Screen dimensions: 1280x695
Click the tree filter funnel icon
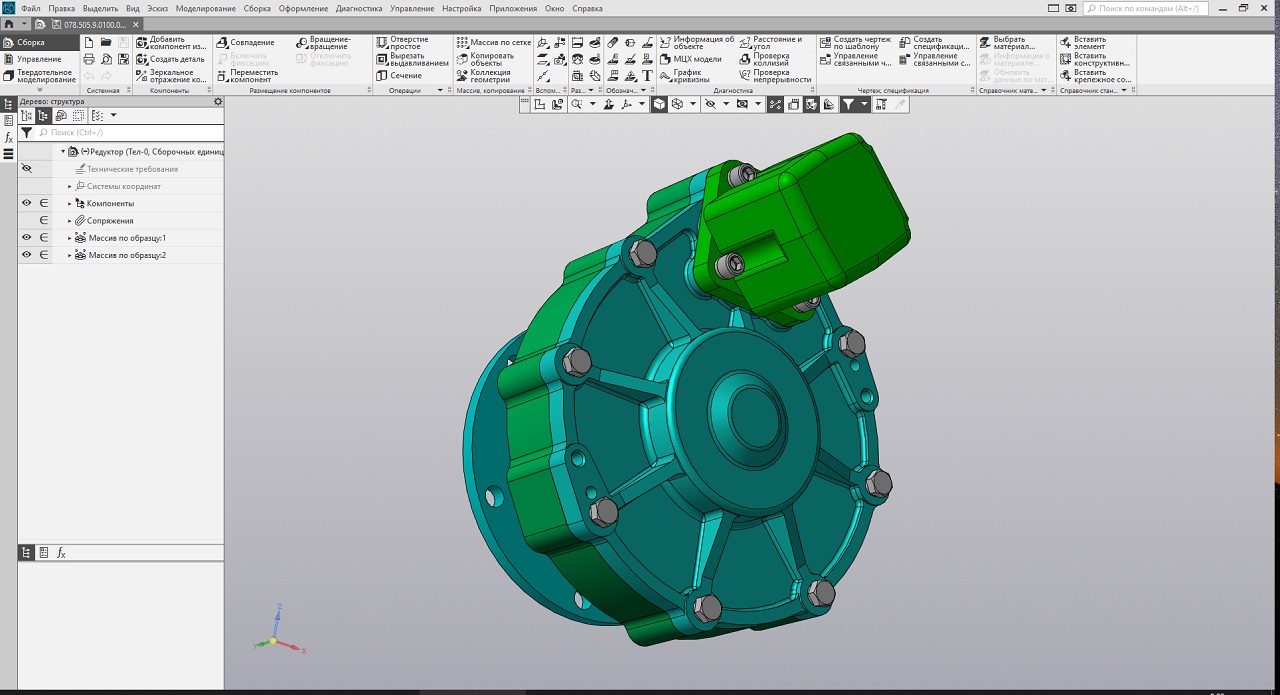[27, 132]
